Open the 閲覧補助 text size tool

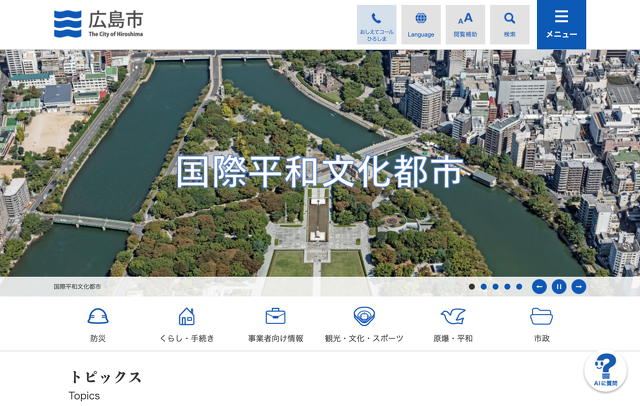[465, 25]
